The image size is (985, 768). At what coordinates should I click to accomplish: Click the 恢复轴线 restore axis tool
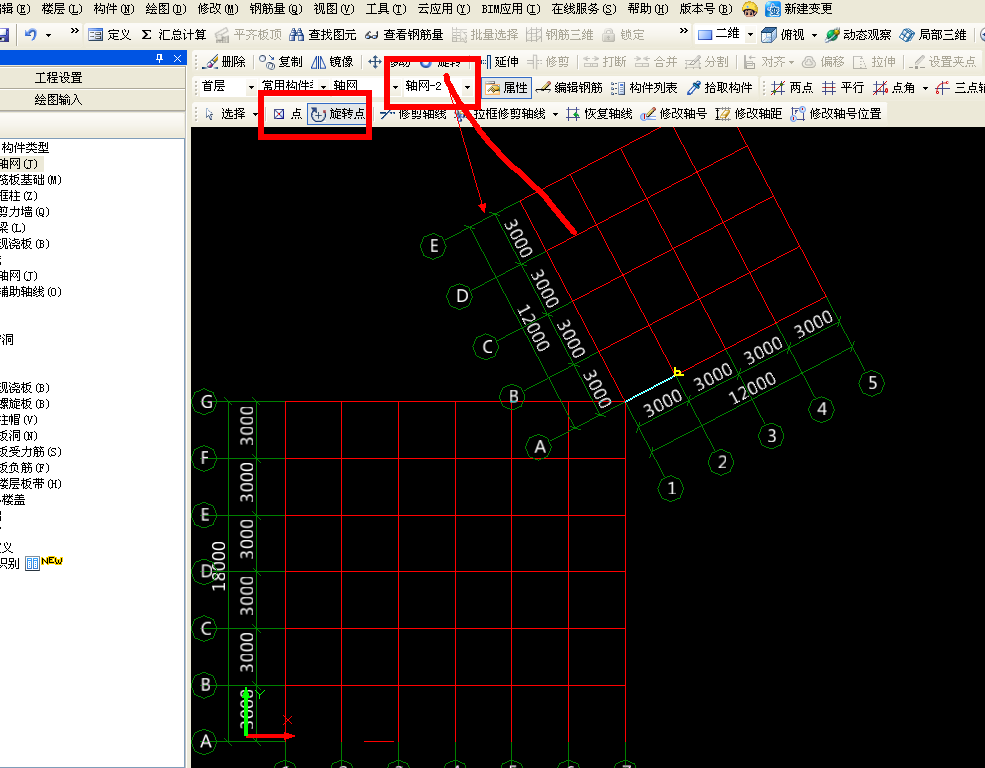tap(599, 114)
